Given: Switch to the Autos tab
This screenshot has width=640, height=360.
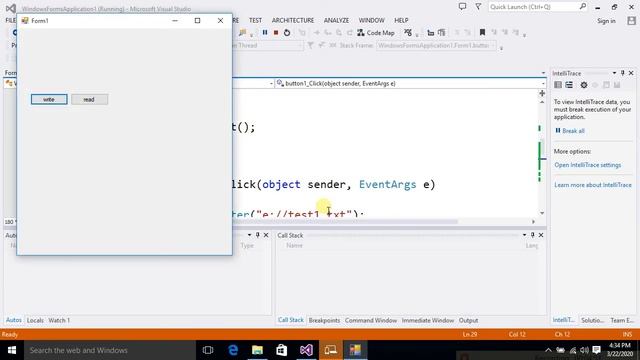Looking at the screenshot, I should click(13, 320).
